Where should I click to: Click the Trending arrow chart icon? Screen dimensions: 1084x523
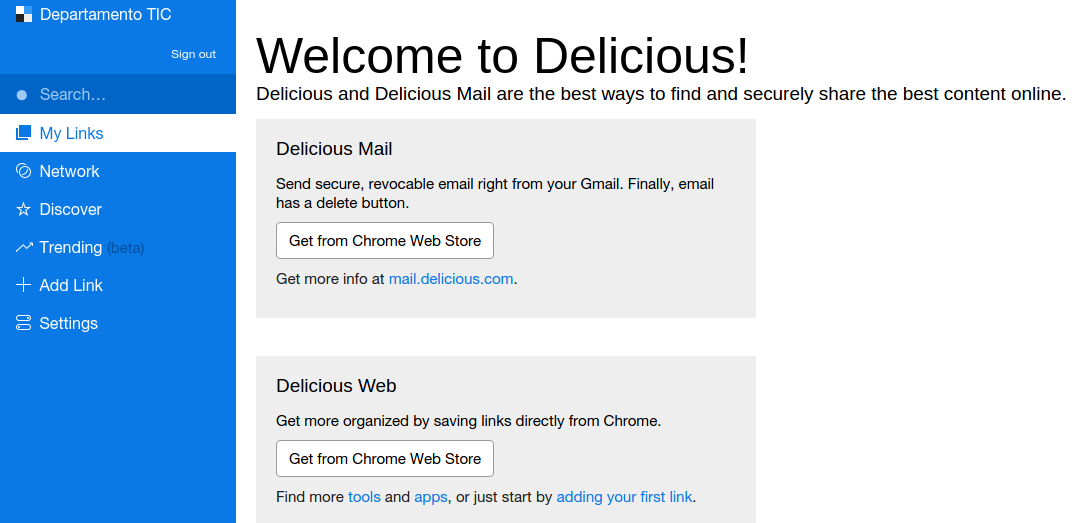[24, 247]
